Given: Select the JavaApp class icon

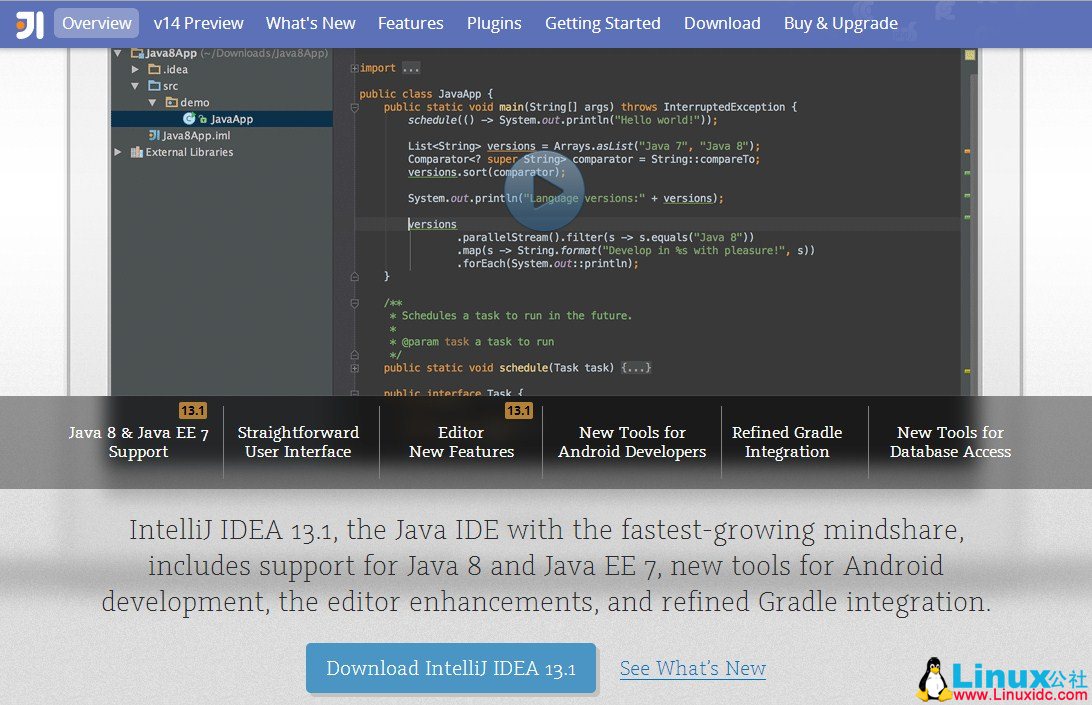Looking at the screenshot, I should 189,118.
